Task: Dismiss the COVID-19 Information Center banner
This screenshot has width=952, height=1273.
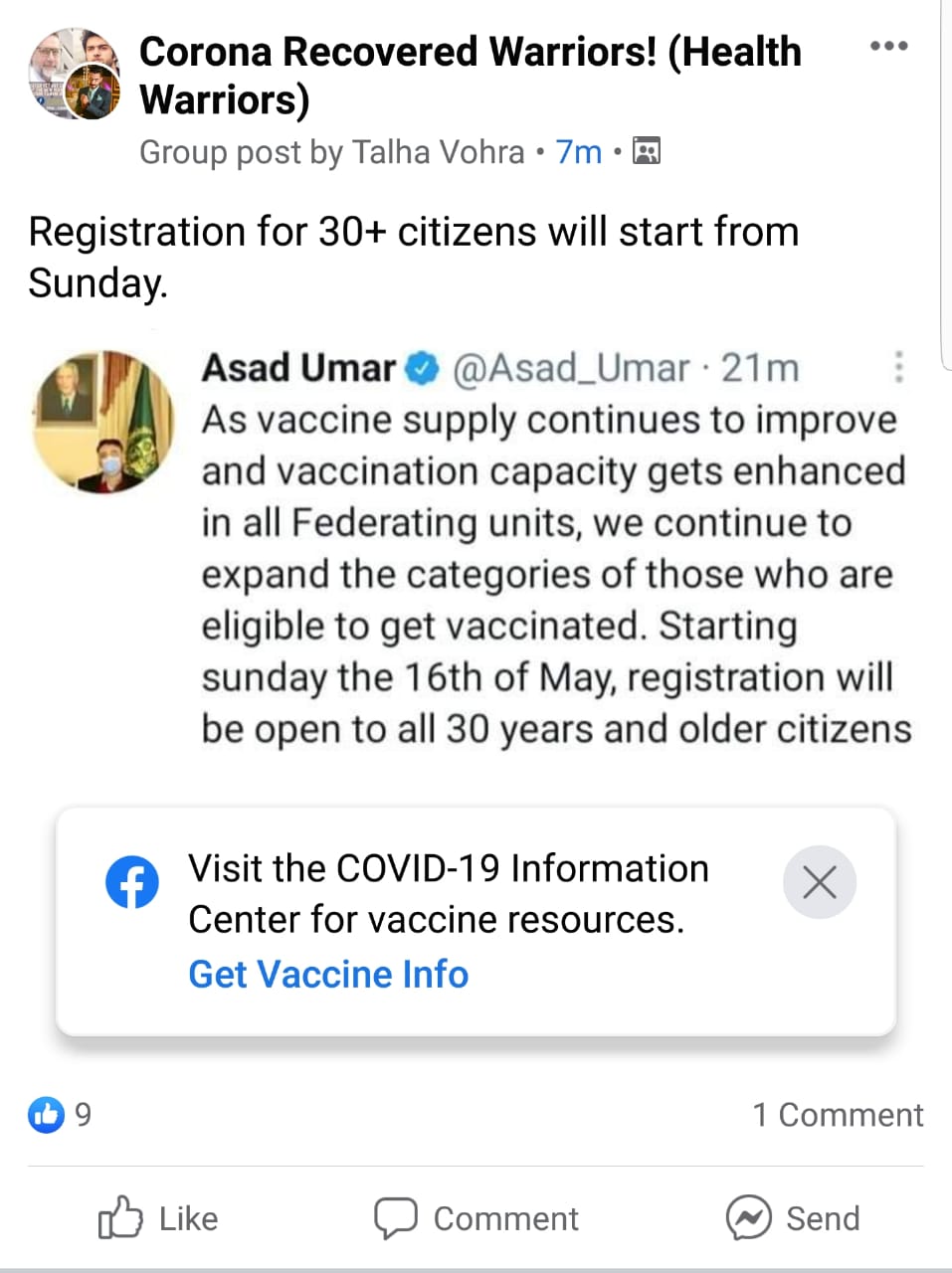Action: (820, 882)
